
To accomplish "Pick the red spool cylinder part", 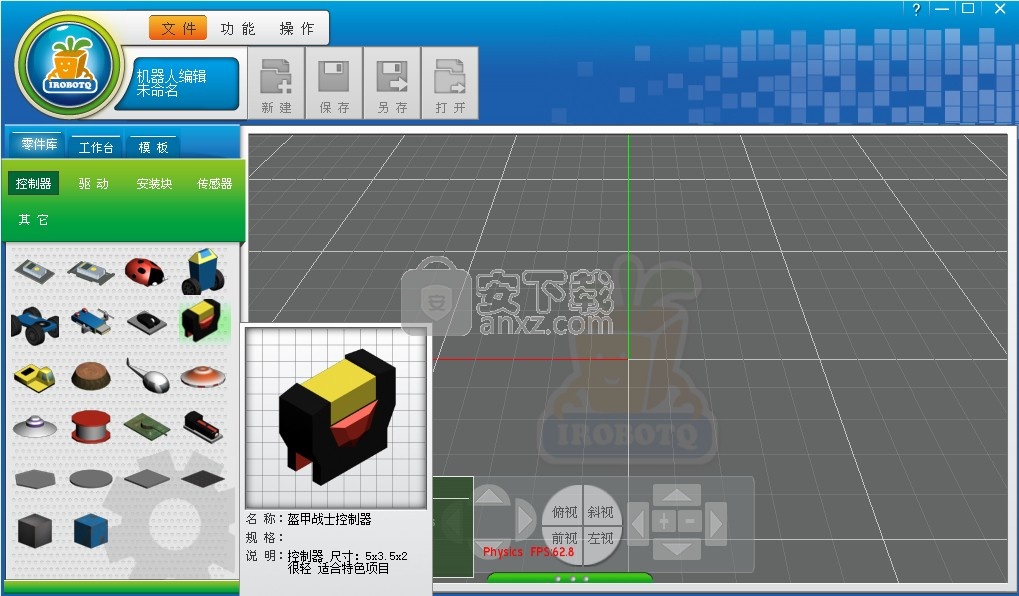I will (x=91, y=426).
